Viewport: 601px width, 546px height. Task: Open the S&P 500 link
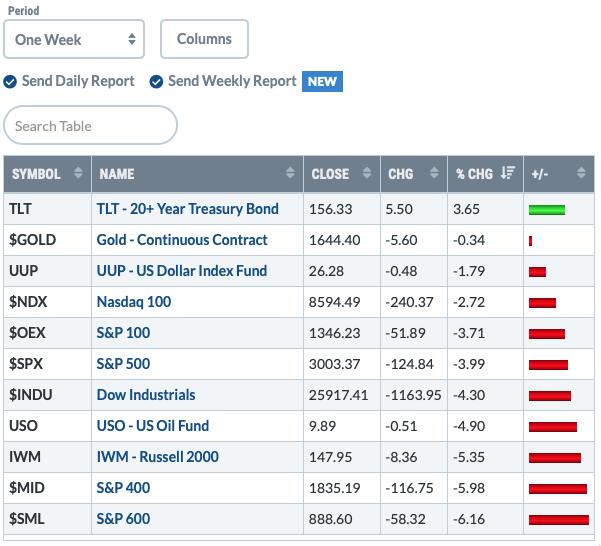(x=123, y=364)
